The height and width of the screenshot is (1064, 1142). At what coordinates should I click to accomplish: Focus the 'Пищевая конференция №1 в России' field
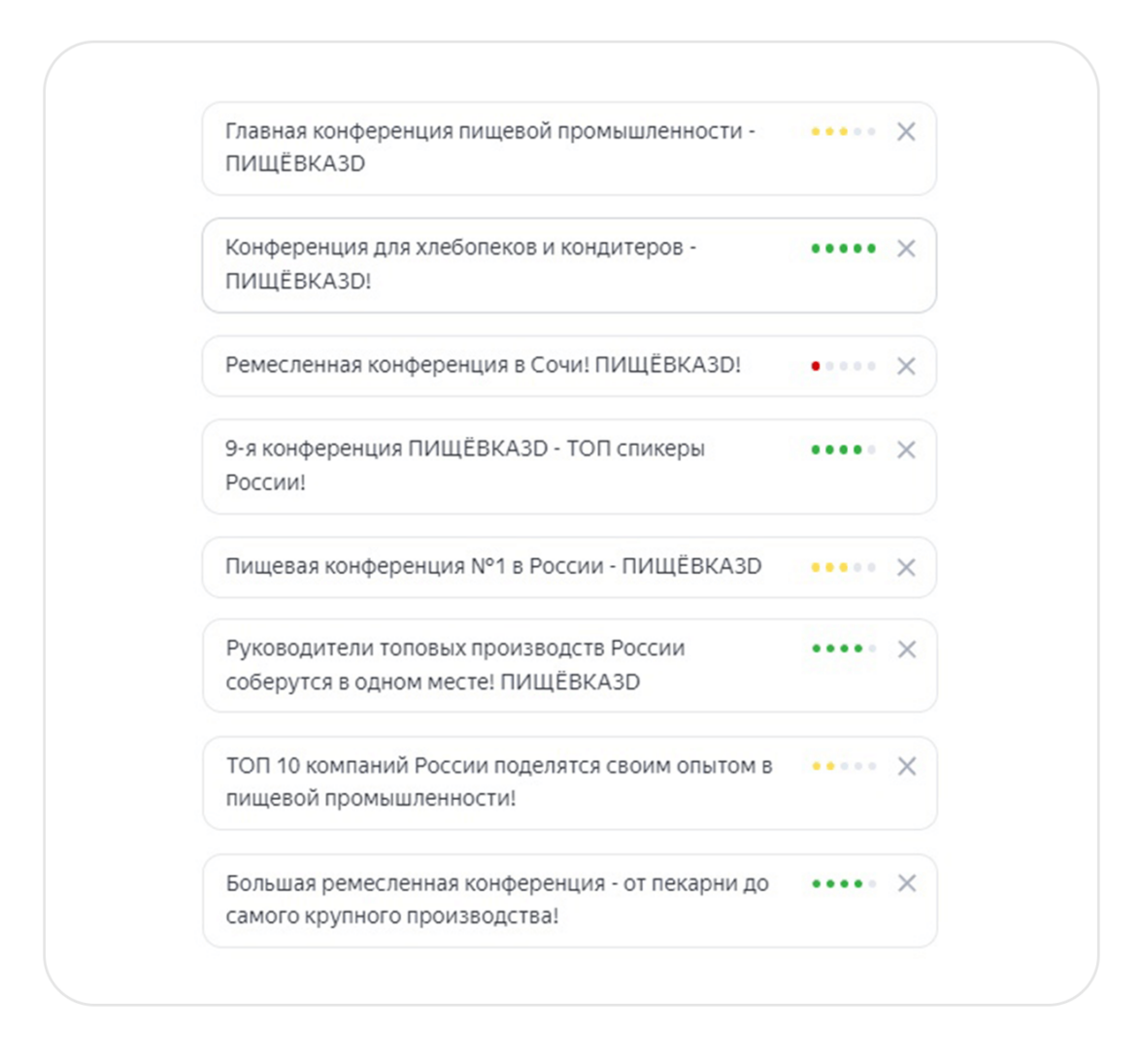pos(493,567)
